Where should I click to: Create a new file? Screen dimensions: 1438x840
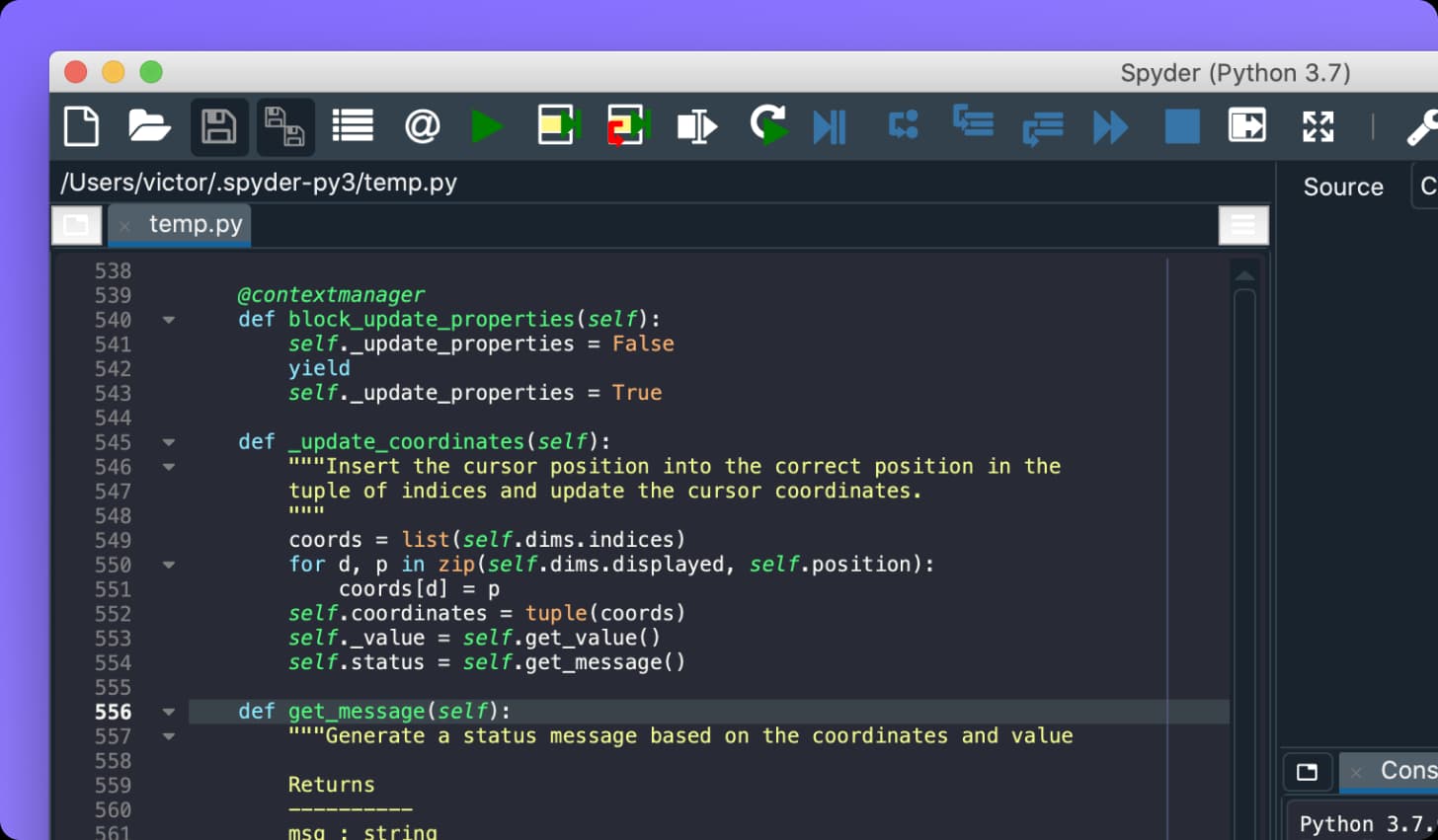click(x=81, y=126)
